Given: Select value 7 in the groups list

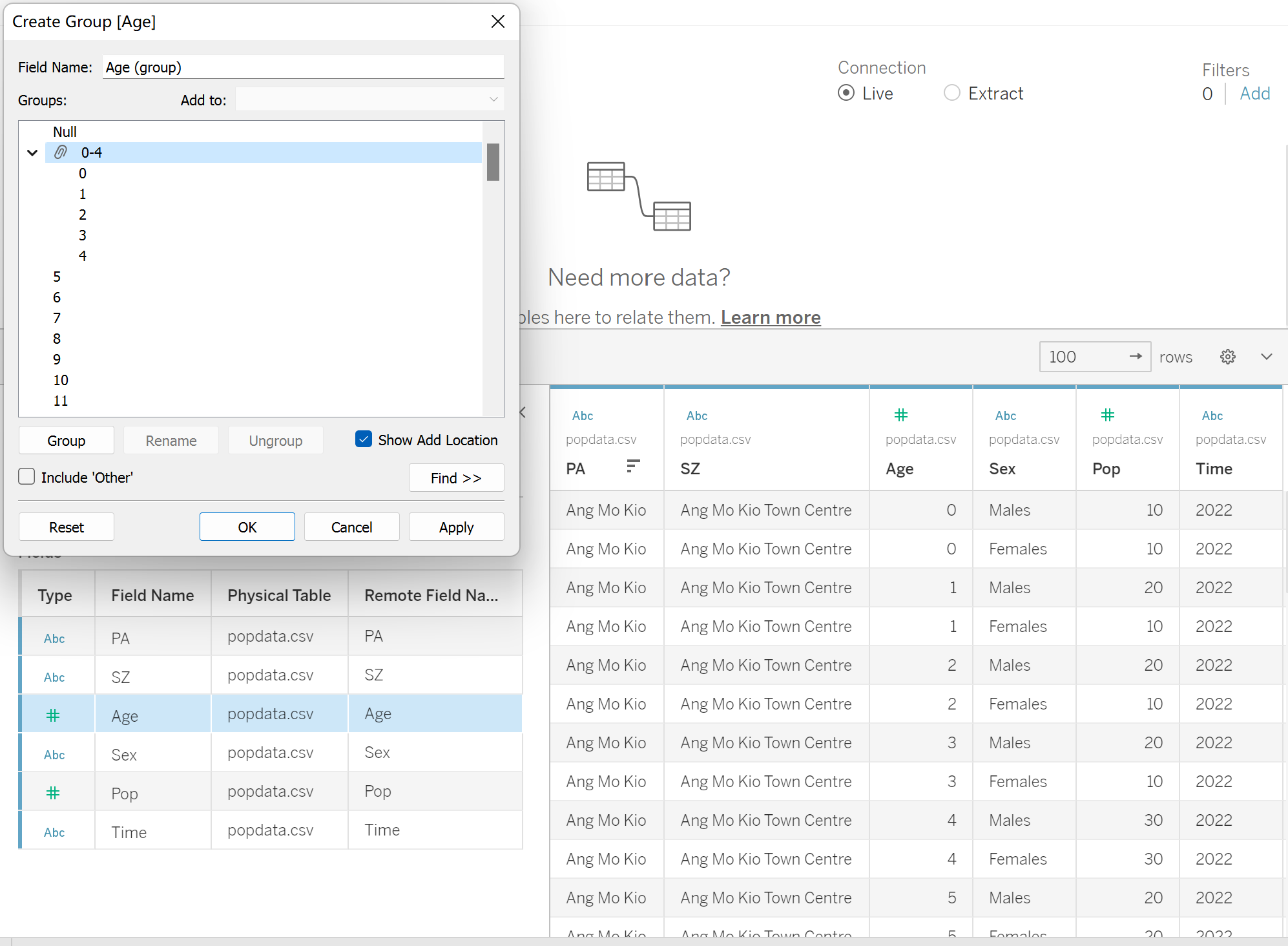Looking at the screenshot, I should point(57,318).
